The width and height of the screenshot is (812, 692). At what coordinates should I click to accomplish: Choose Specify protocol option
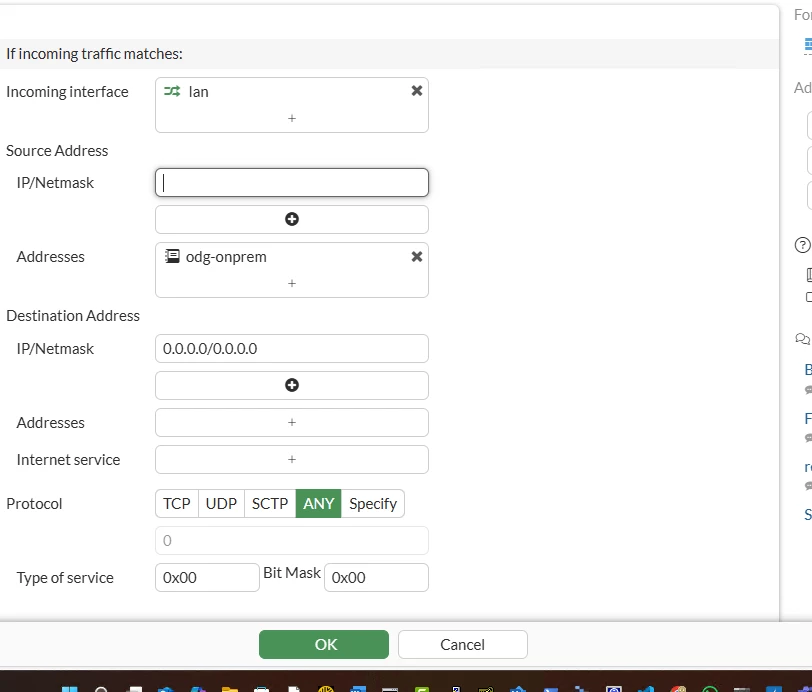tap(373, 503)
